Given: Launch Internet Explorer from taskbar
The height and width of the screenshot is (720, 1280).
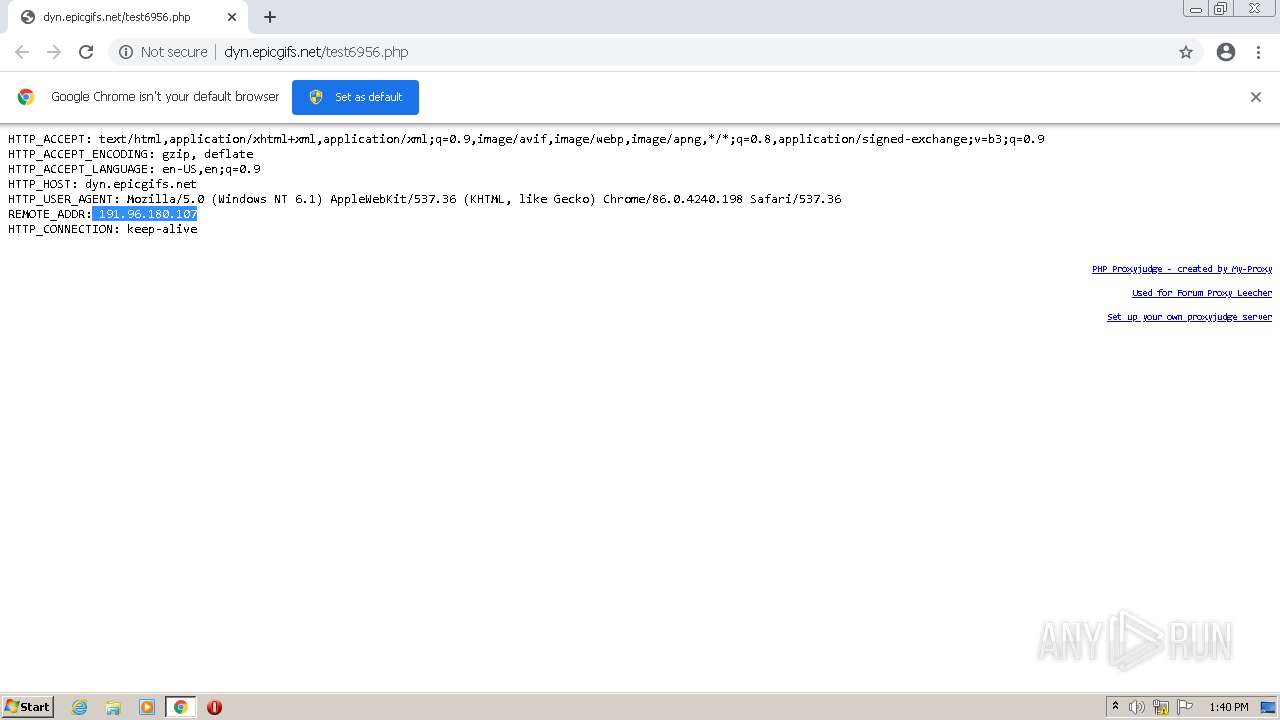Looking at the screenshot, I should [x=80, y=707].
